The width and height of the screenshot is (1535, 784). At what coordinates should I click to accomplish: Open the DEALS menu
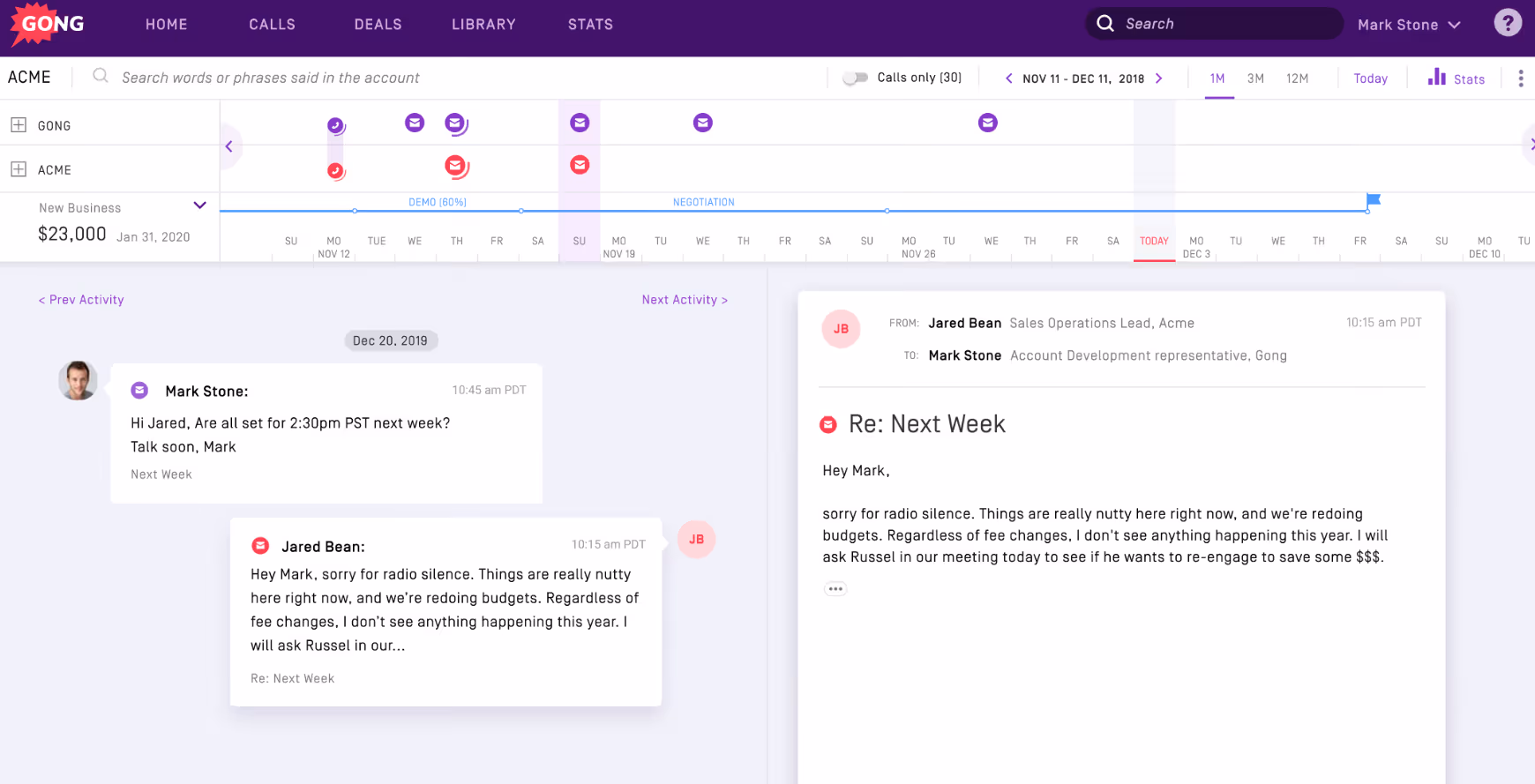(x=378, y=25)
